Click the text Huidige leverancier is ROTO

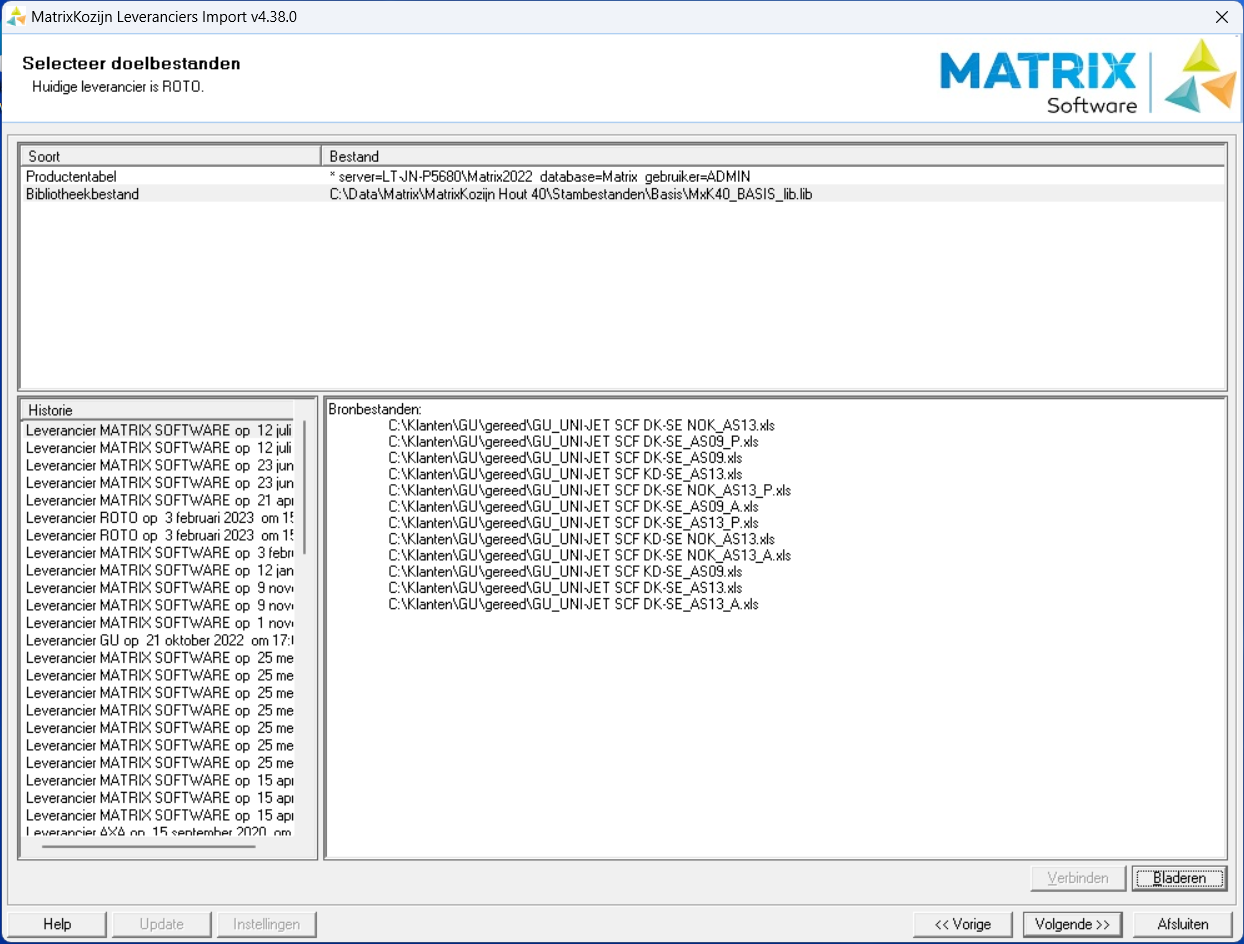coord(118,86)
